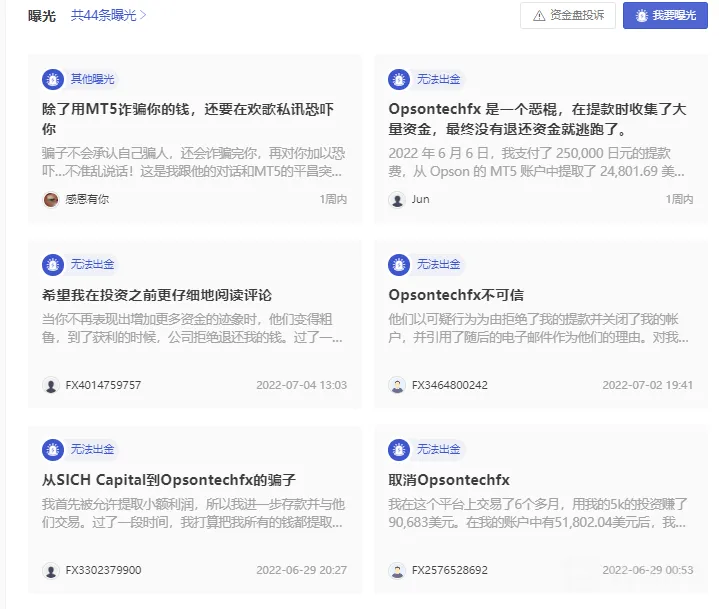719x609 pixels.
Task: Click avatar of user 感恩有你
Action: pyautogui.click(x=51, y=199)
